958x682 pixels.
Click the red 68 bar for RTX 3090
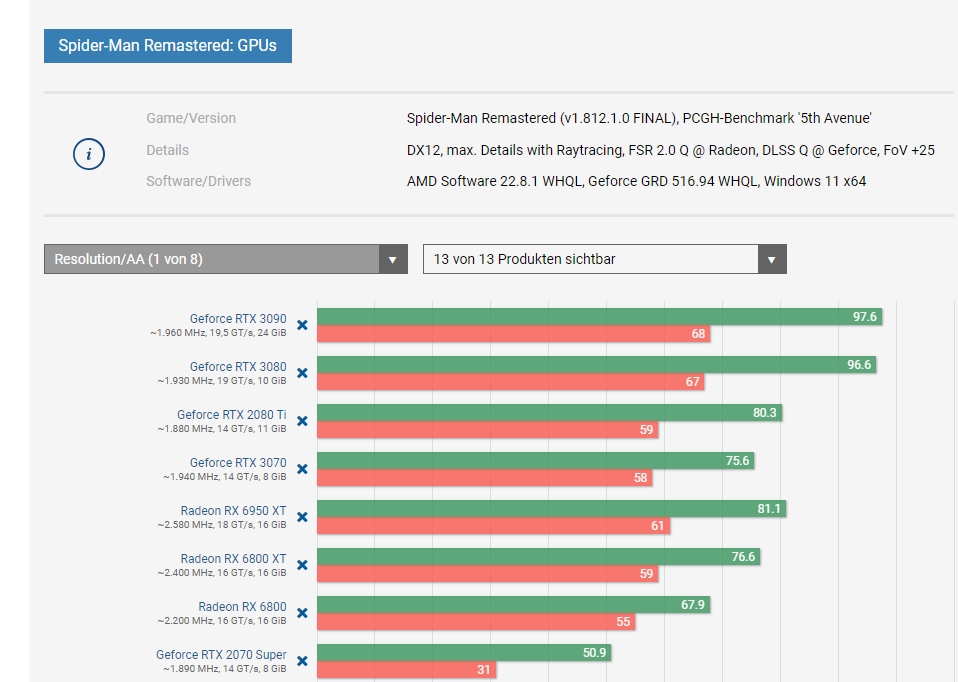(513, 334)
